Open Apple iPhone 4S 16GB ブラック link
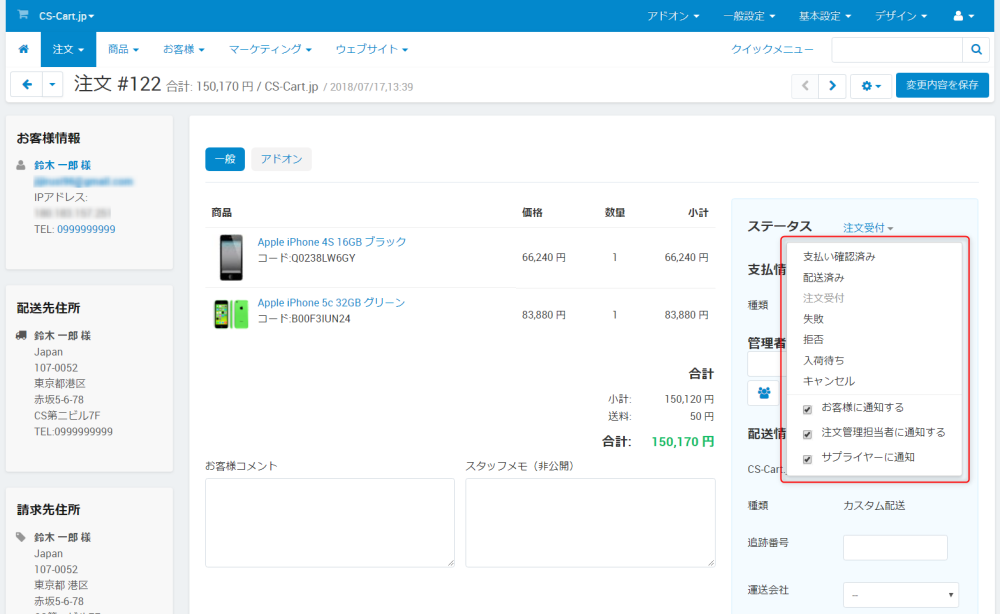 332,242
